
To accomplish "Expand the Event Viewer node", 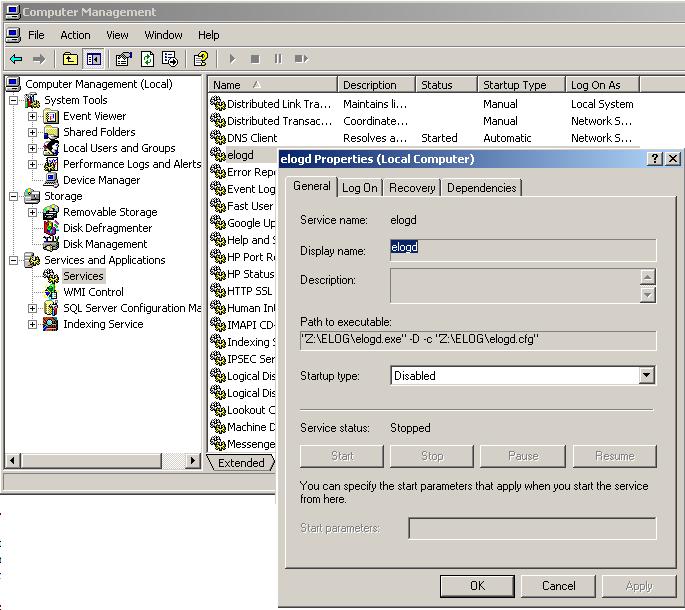I will click(x=32, y=116).
